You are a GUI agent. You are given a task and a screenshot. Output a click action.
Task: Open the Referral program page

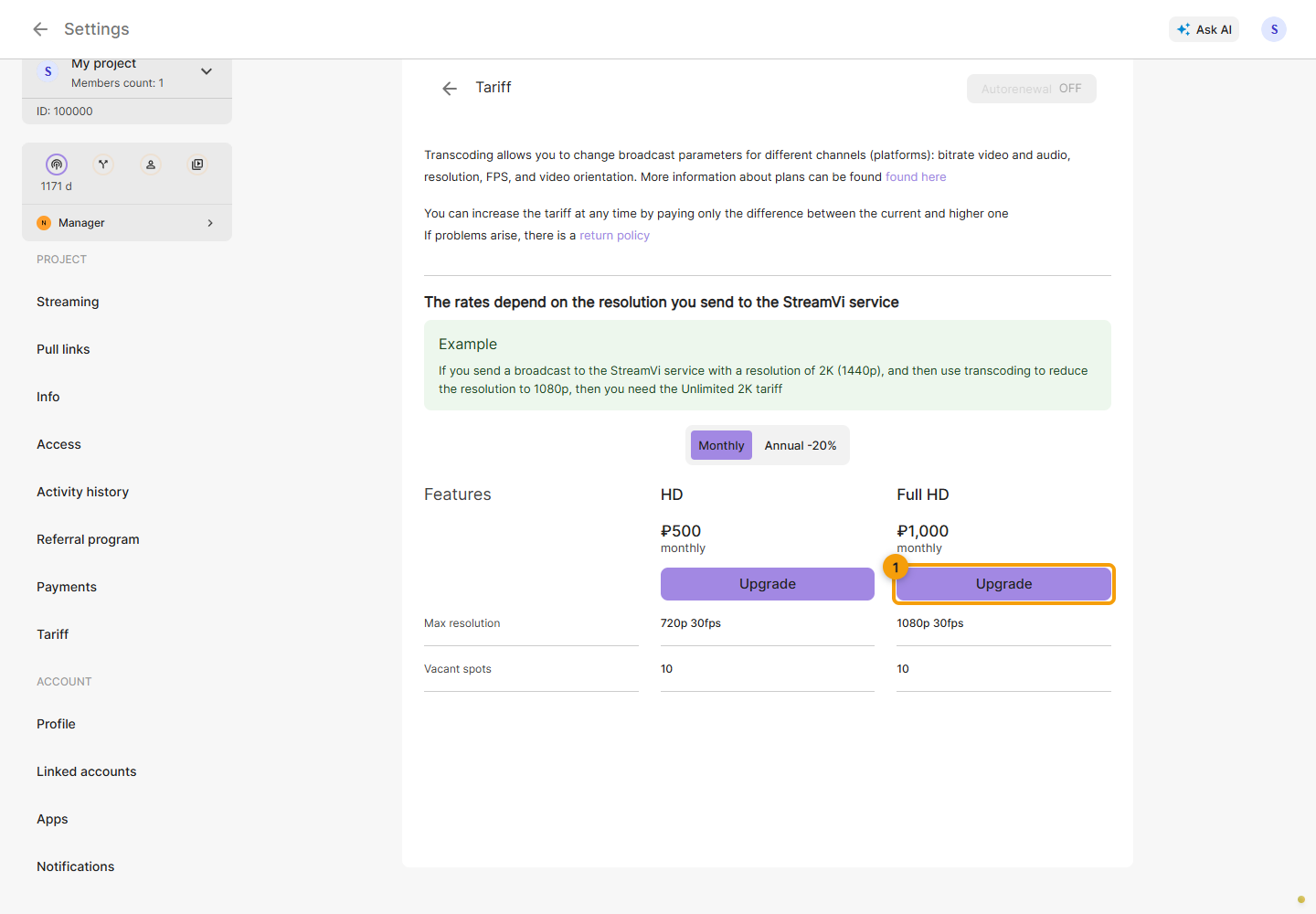coord(88,539)
